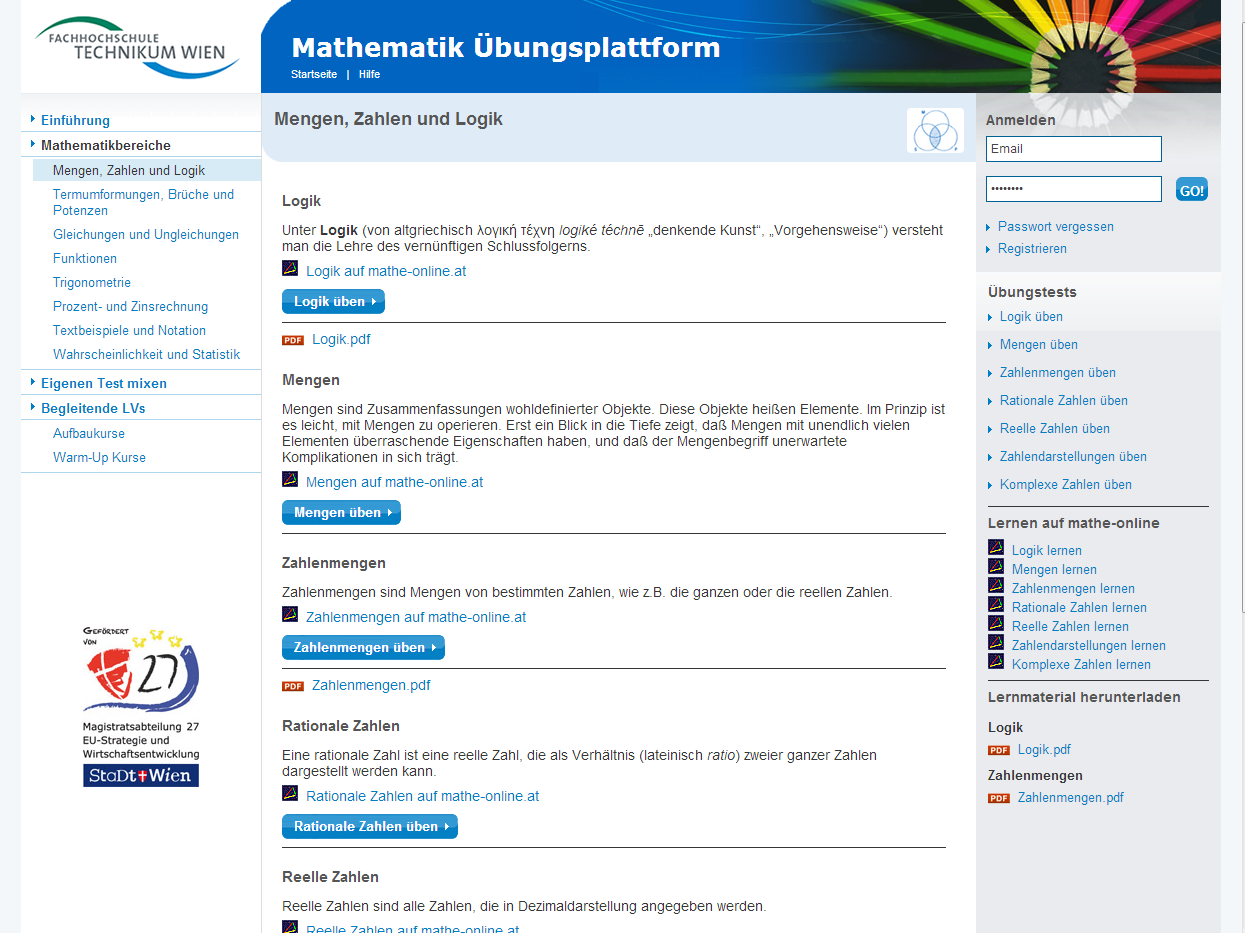1245x933 pixels.
Task: Click mathe-online icon beside 'Mengen auf mathe-online.at'
Action: pos(290,479)
